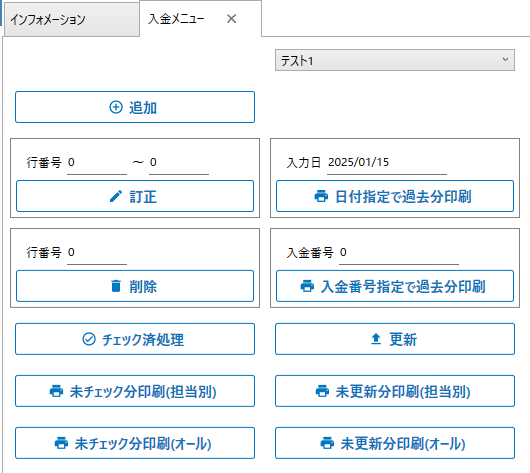The image size is (530, 473).
Task: Click the trash icon on 削除 button
Action: [116, 286]
